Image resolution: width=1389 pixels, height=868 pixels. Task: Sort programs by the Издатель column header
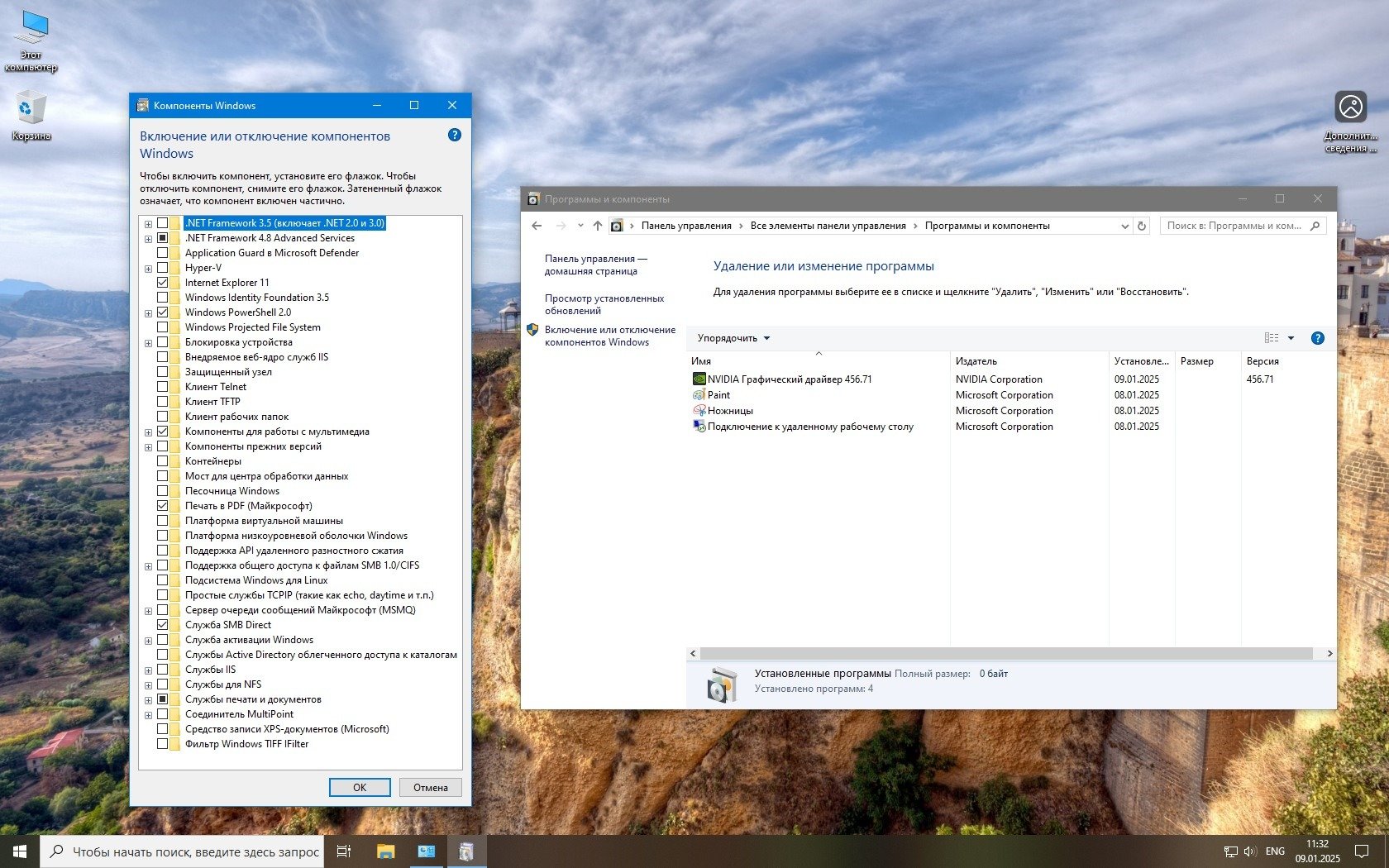pyautogui.click(x=976, y=361)
